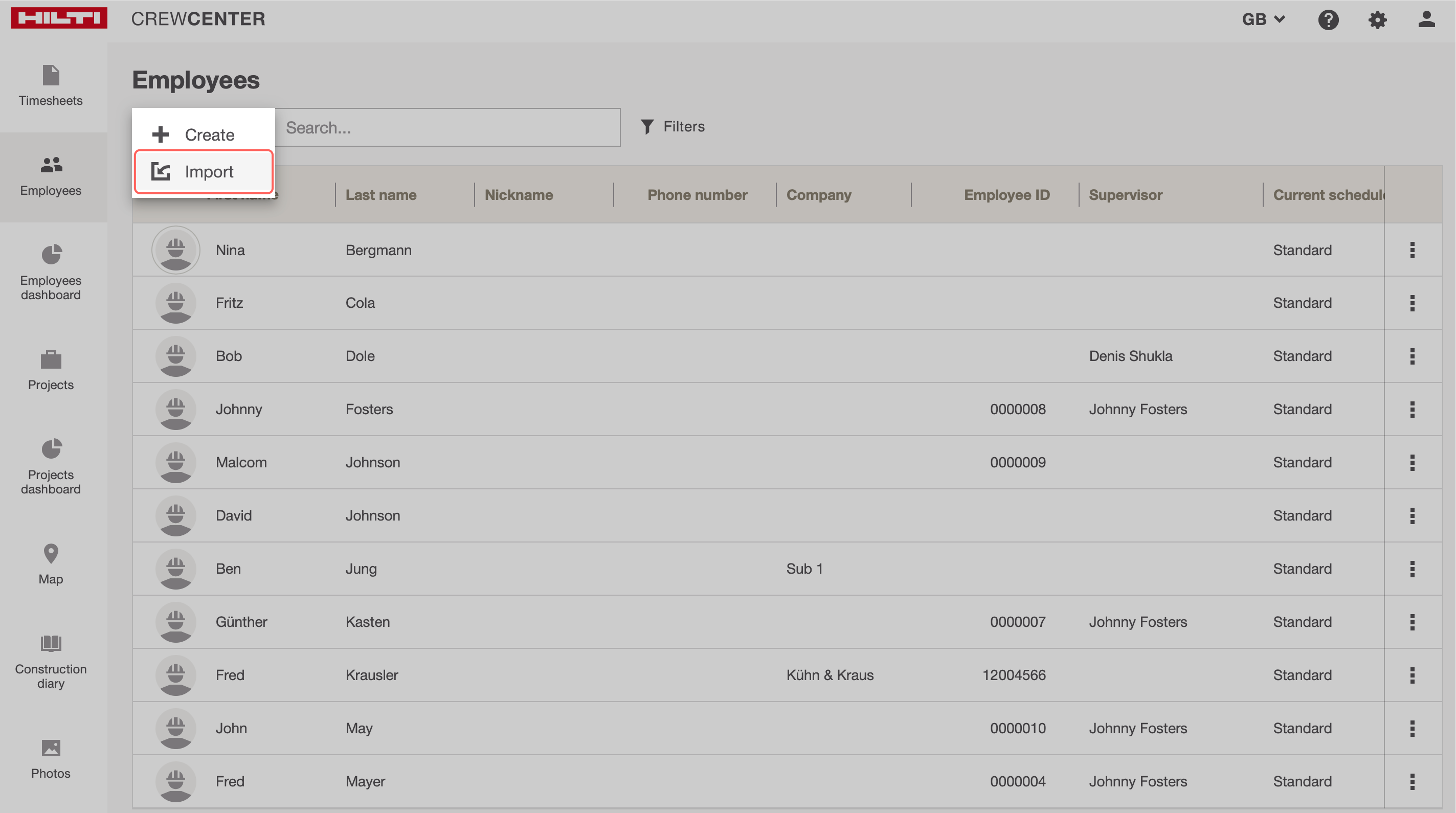Open the Filters button
Image resolution: width=1456 pixels, height=813 pixels.
(x=673, y=127)
